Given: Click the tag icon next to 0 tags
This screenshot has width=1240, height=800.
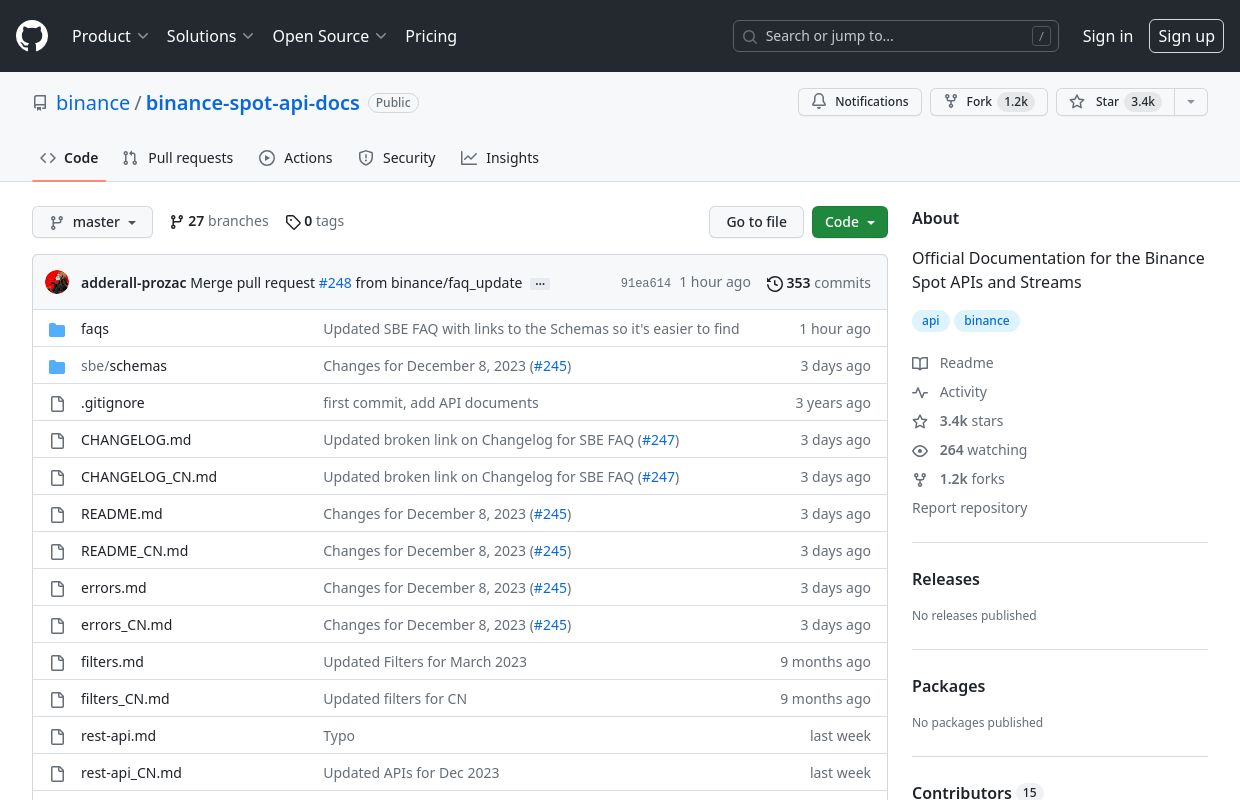Looking at the screenshot, I should [x=293, y=222].
